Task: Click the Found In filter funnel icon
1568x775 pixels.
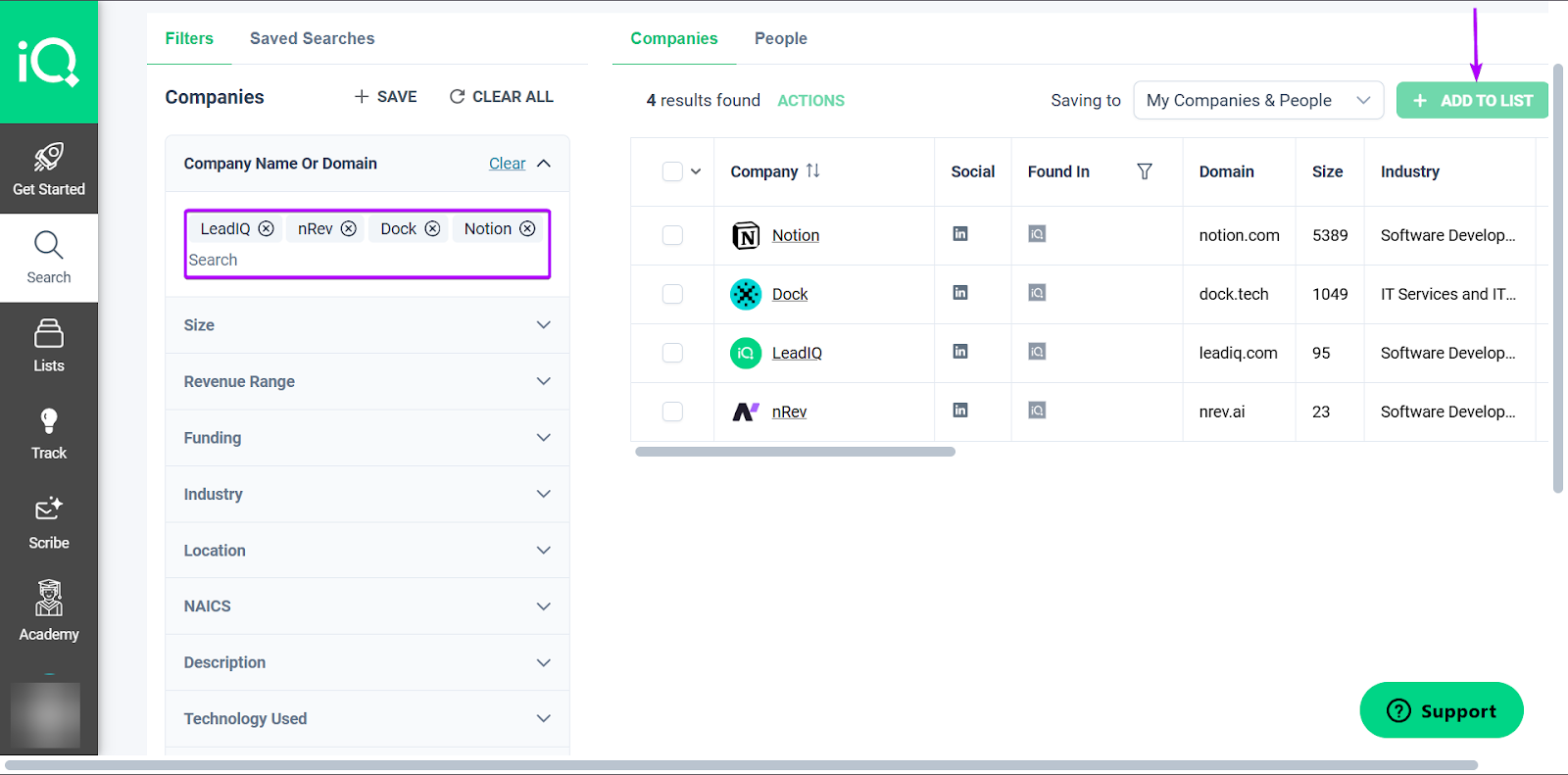Action: pyautogui.click(x=1144, y=171)
